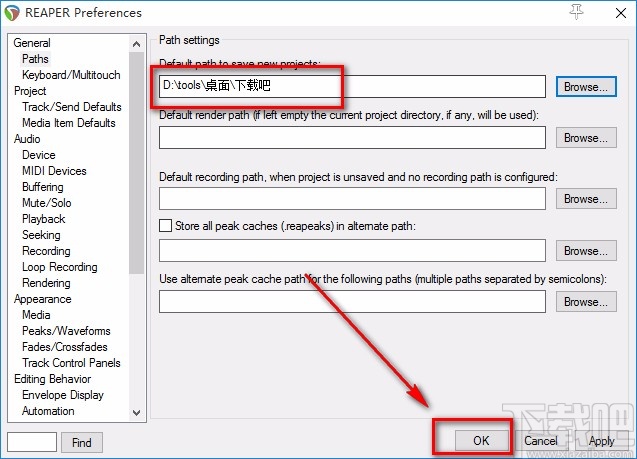Browse for alternate peak caches path
This screenshot has width=637, height=459.
click(586, 251)
